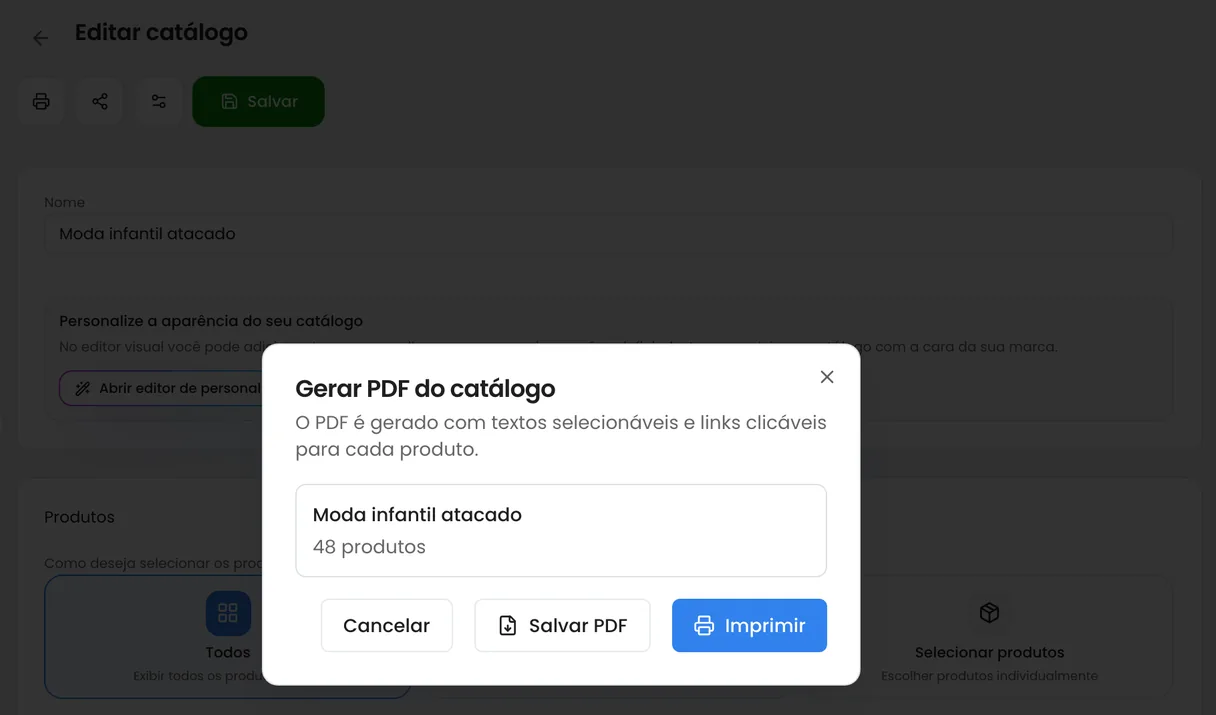Select the Todos products option card
1216x715 pixels.
click(228, 636)
